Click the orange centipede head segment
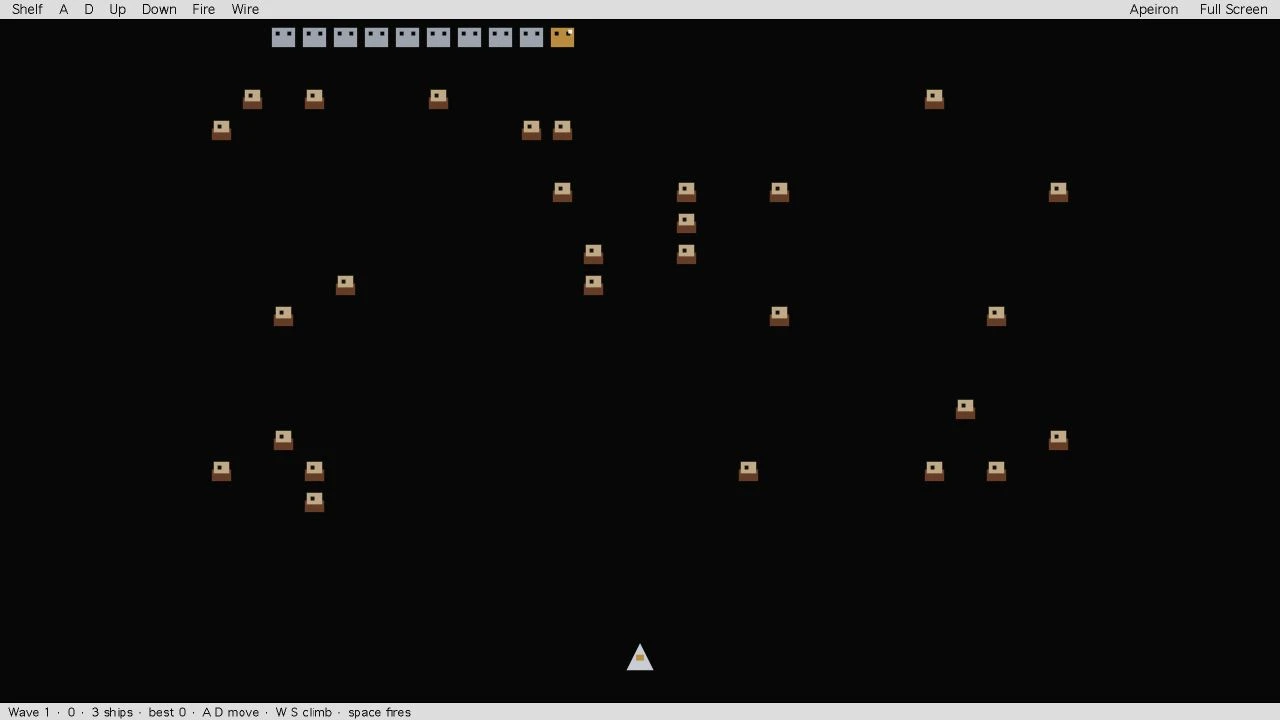This screenshot has height=720, width=1280. [562, 37]
